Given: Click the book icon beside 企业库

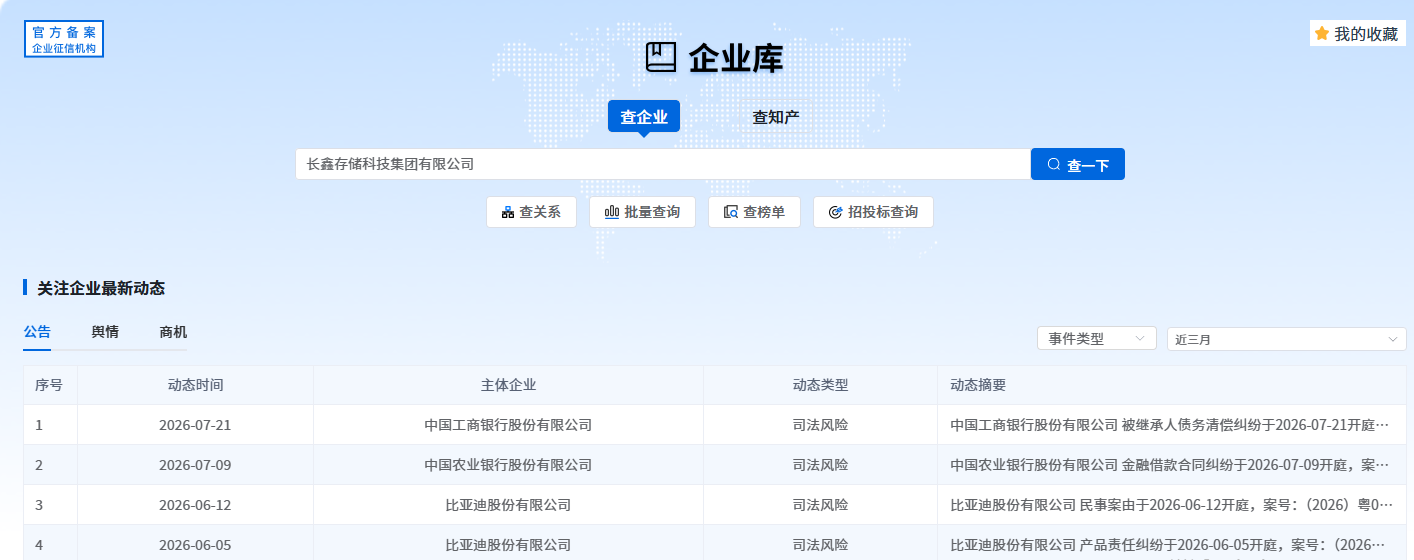Looking at the screenshot, I should [x=661, y=57].
